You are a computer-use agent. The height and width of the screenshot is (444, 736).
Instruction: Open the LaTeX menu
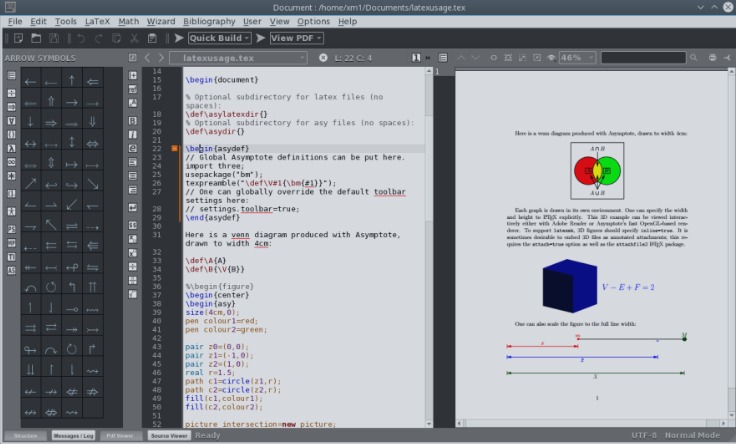click(97, 21)
